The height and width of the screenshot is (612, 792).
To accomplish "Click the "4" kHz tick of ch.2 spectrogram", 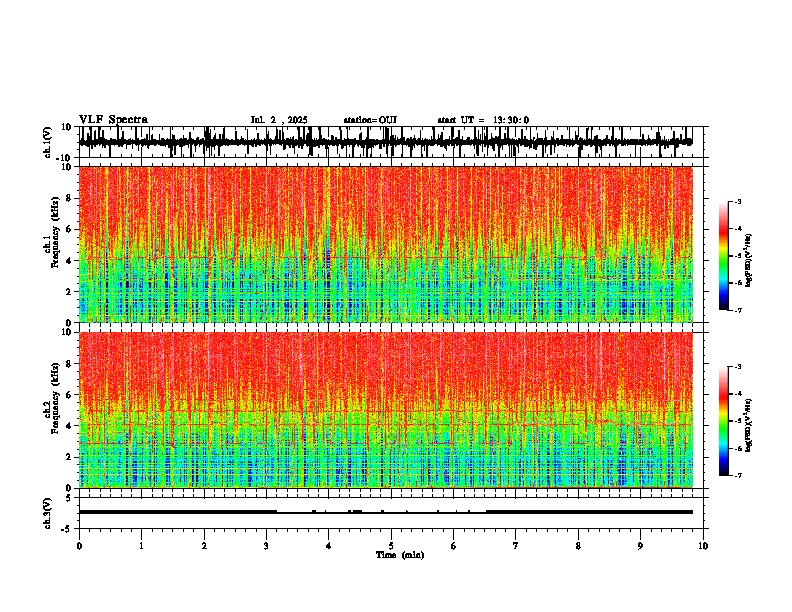I will tap(69, 426).
